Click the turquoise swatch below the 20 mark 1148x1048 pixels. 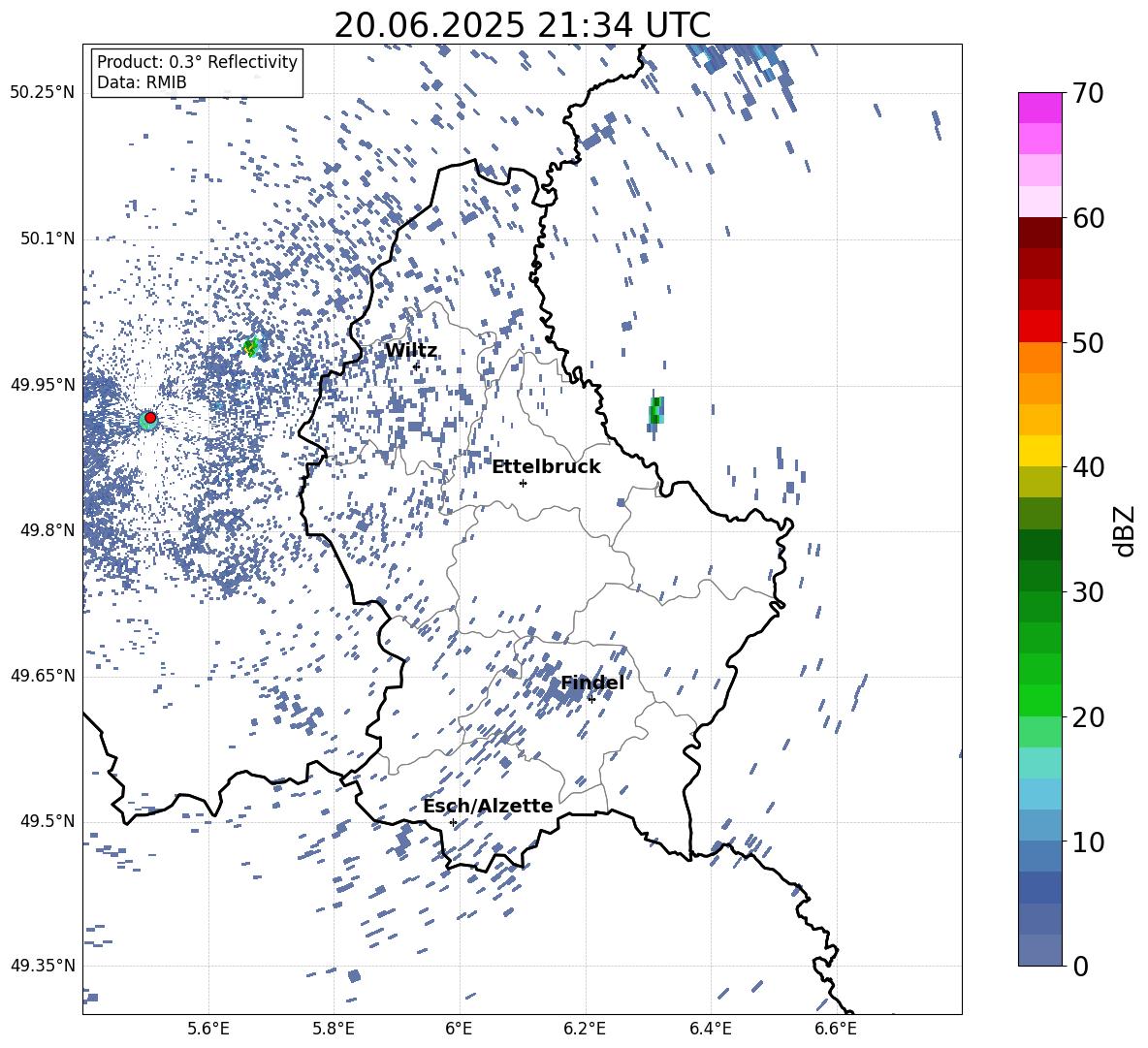pyautogui.click(x=1039, y=762)
